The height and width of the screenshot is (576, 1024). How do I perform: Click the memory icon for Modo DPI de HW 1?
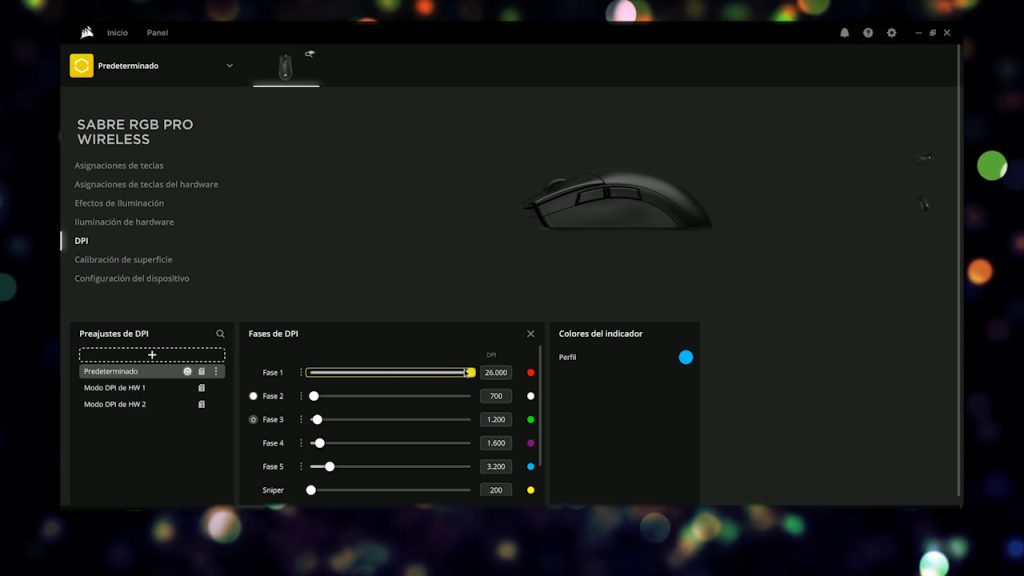(x=202, y=388)
